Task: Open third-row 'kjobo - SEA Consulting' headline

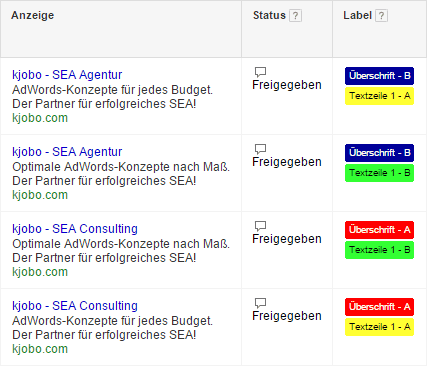Action: [x=75, y=229]
